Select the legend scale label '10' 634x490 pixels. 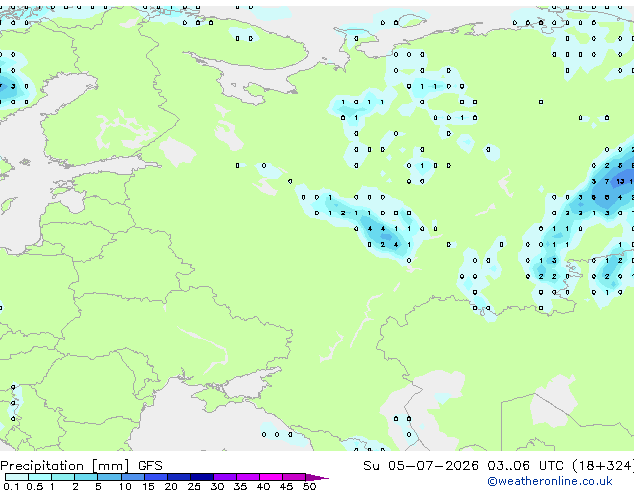(x=125, y=486)
